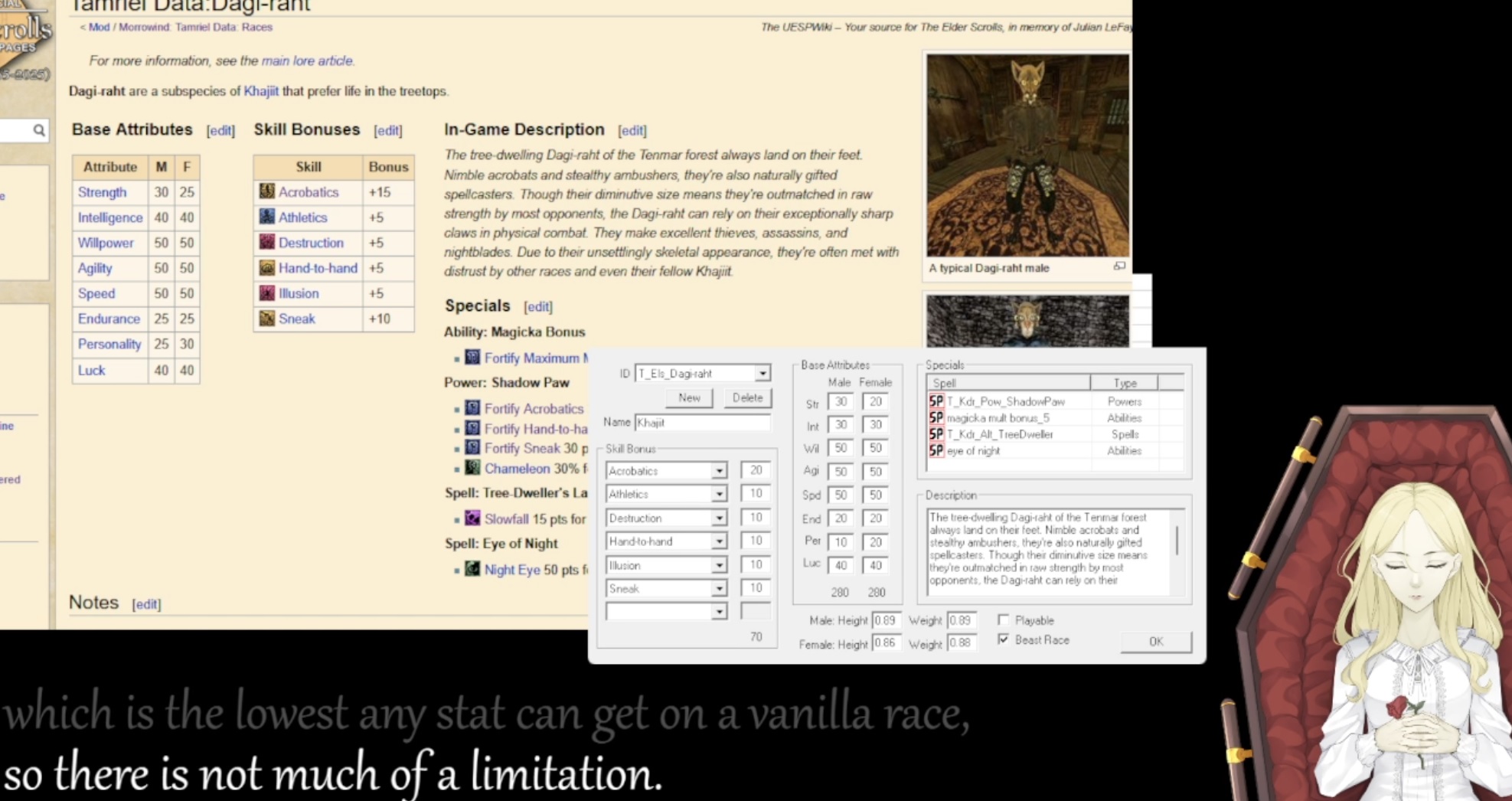This screenshot has height=801, width=1512.
Task: Open the Strength attribute link
Action: click(102, 192)
